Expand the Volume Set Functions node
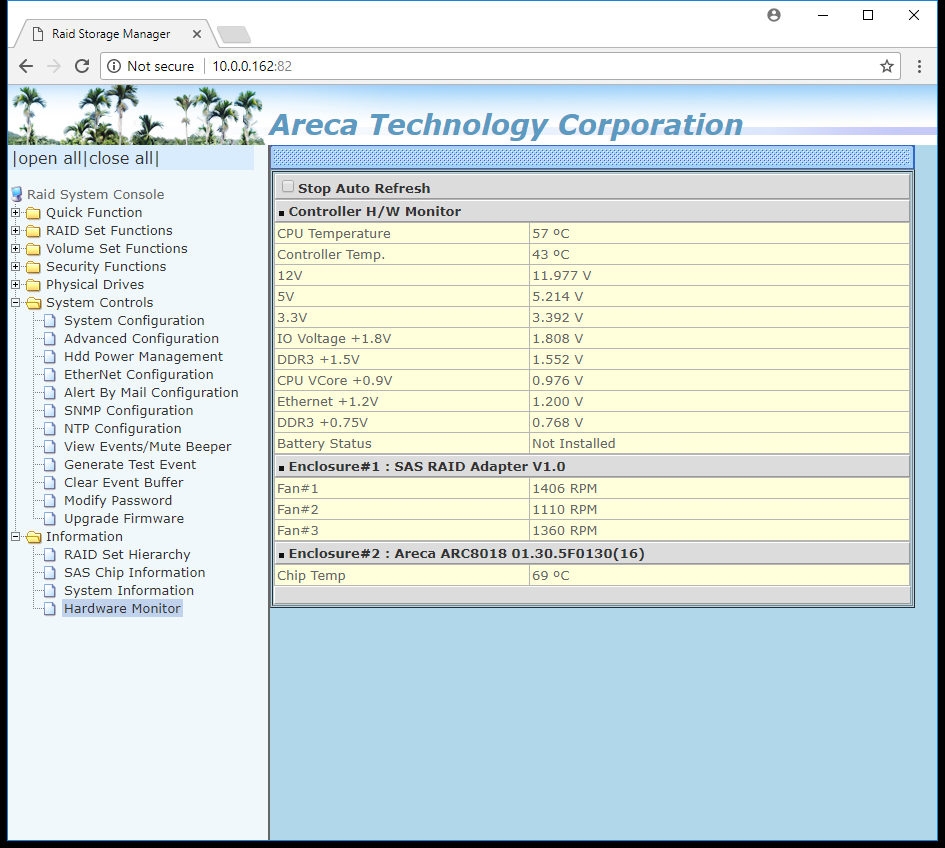Image resolution: width=945 pixels, height=848 pixels. pos(16,249)
